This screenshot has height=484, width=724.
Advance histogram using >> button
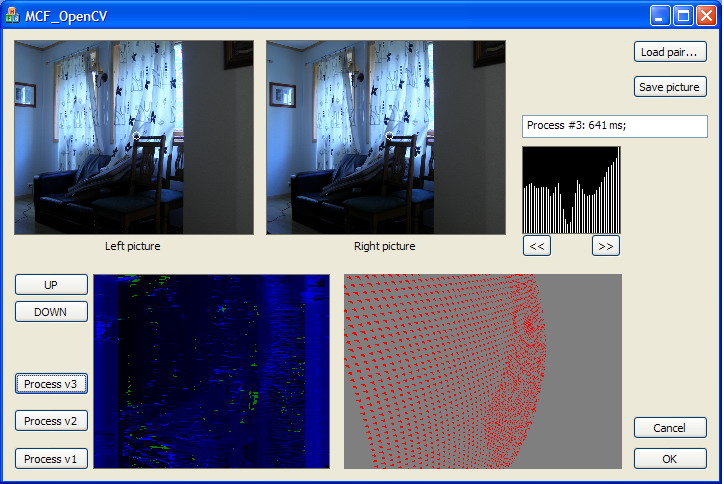605,246
